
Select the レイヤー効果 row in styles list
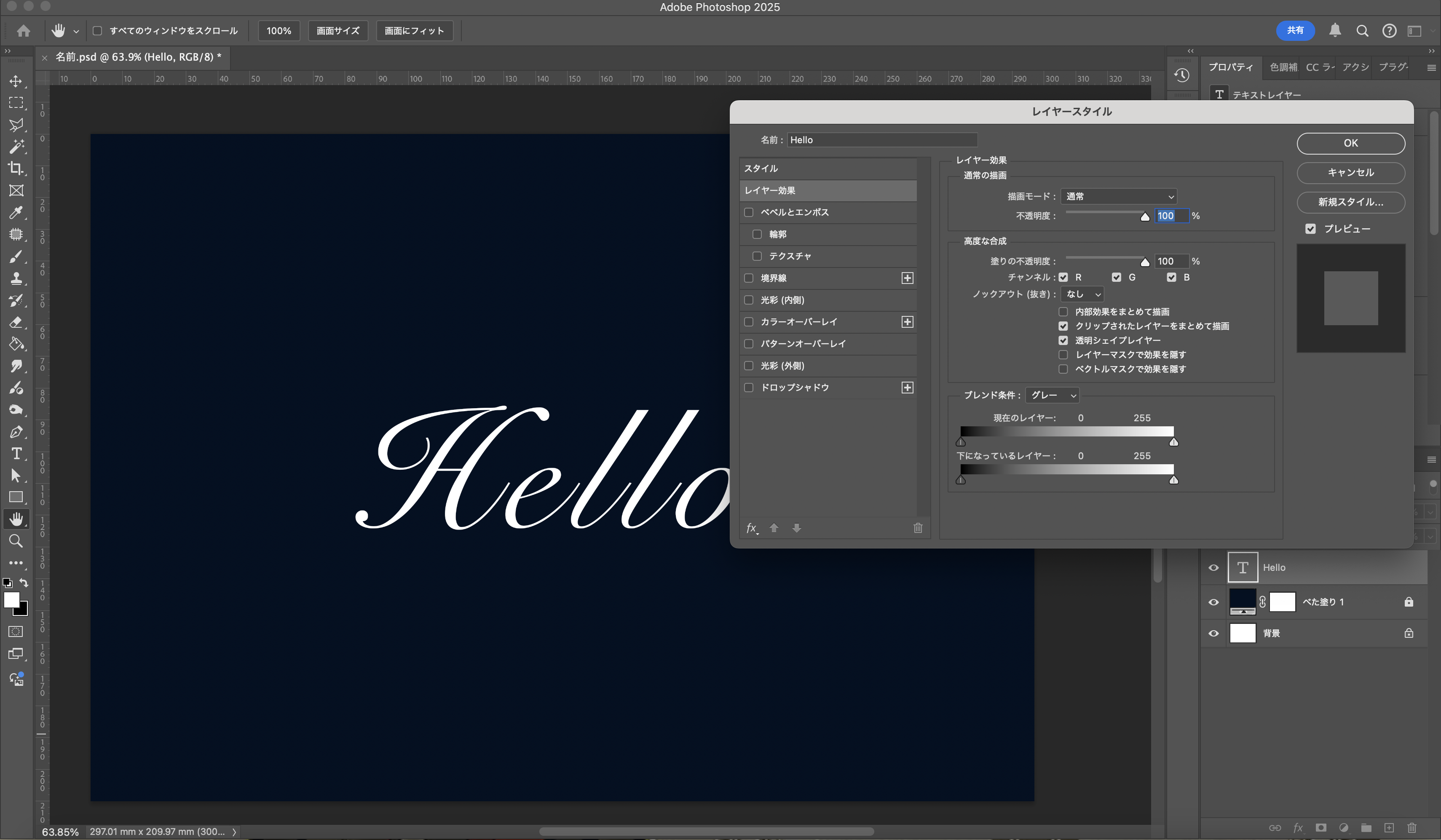coord(828,190)
